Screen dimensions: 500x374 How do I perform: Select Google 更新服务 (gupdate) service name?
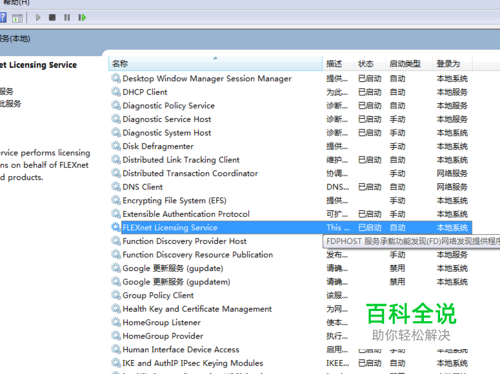tap(173, 268)
